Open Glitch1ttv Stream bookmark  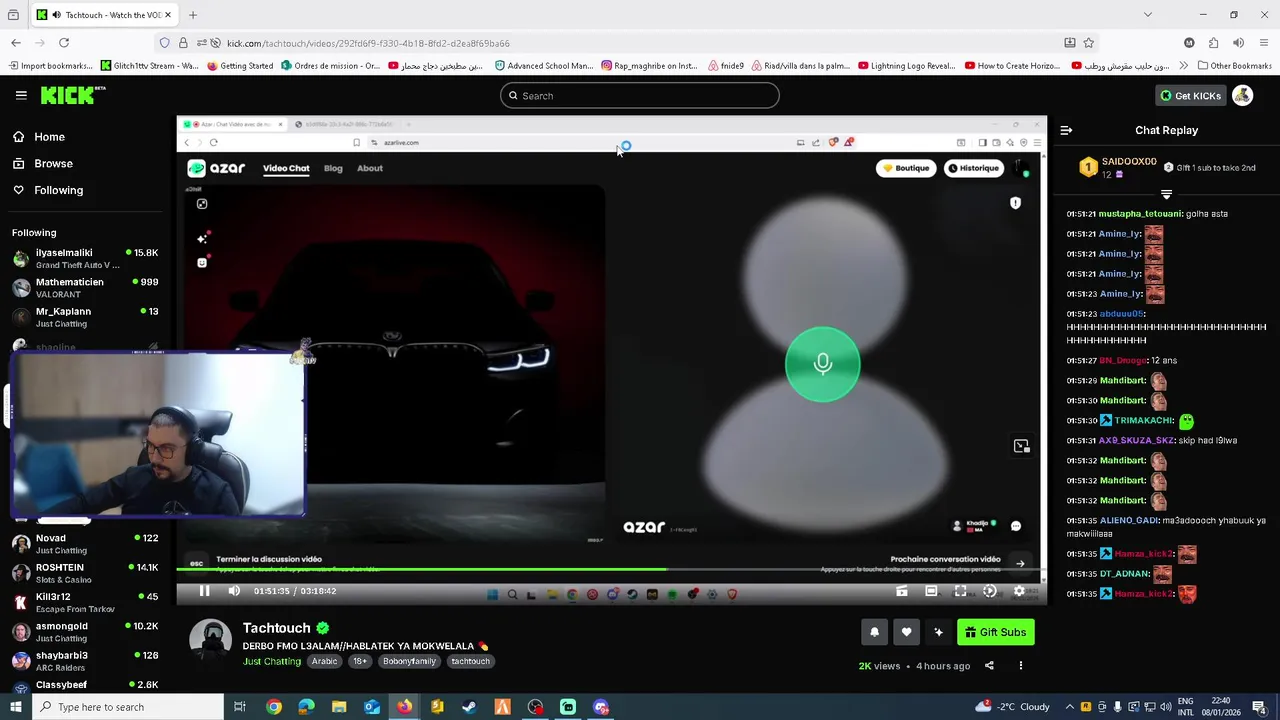pos(150,66)
